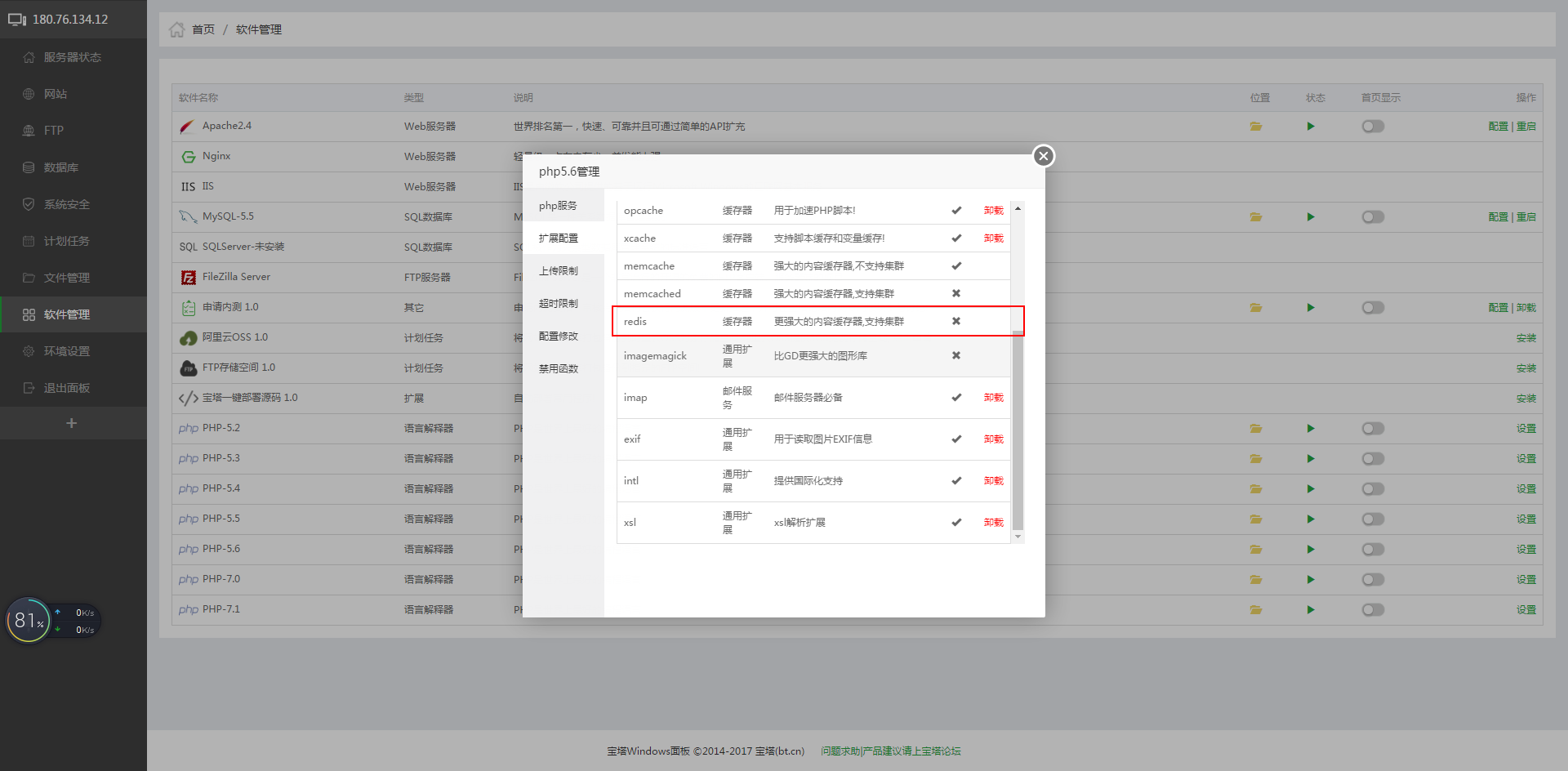Open 设置 for PHP-7.1
Image resolution: width=1568 pixels, height=771 pixels.
pyautogui.click(x=1526, y=610)
